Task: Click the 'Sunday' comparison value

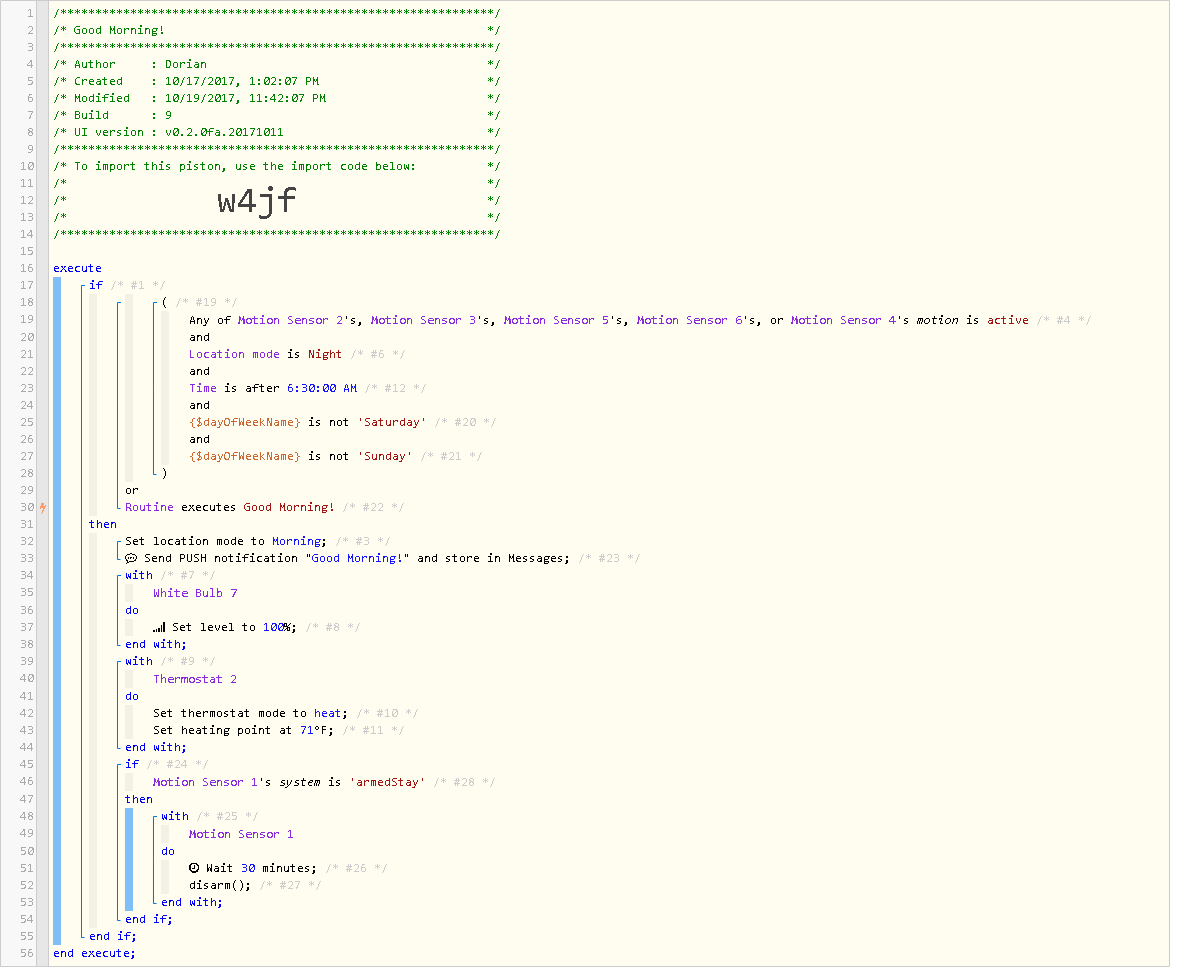Action: (x=385, y=457)
